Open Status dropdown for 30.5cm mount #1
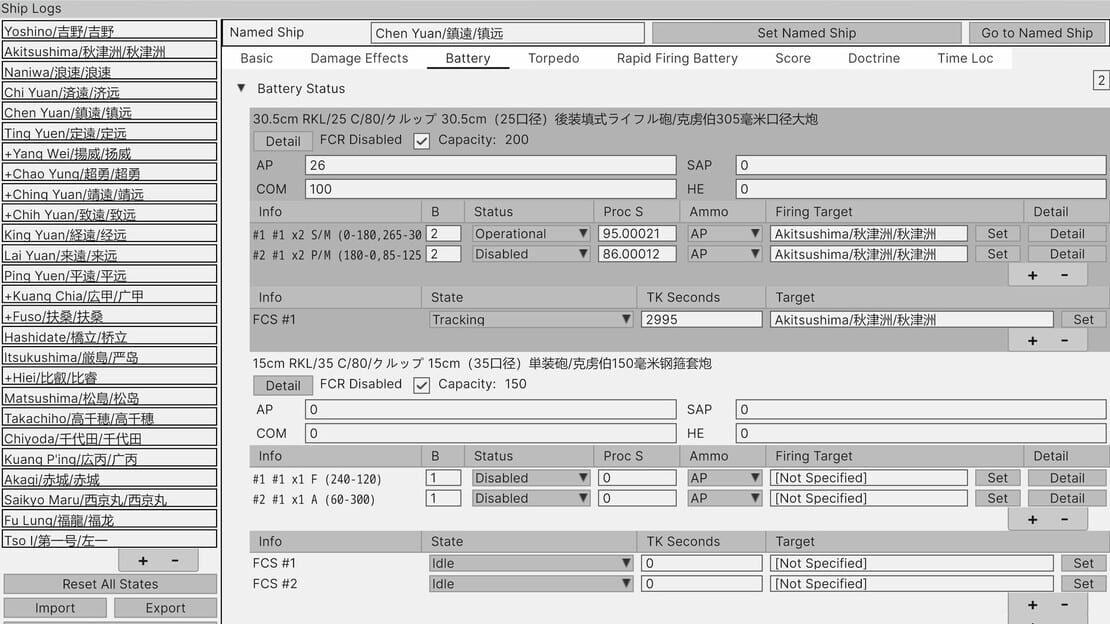1110x624 pixels. tap(531, 234)
